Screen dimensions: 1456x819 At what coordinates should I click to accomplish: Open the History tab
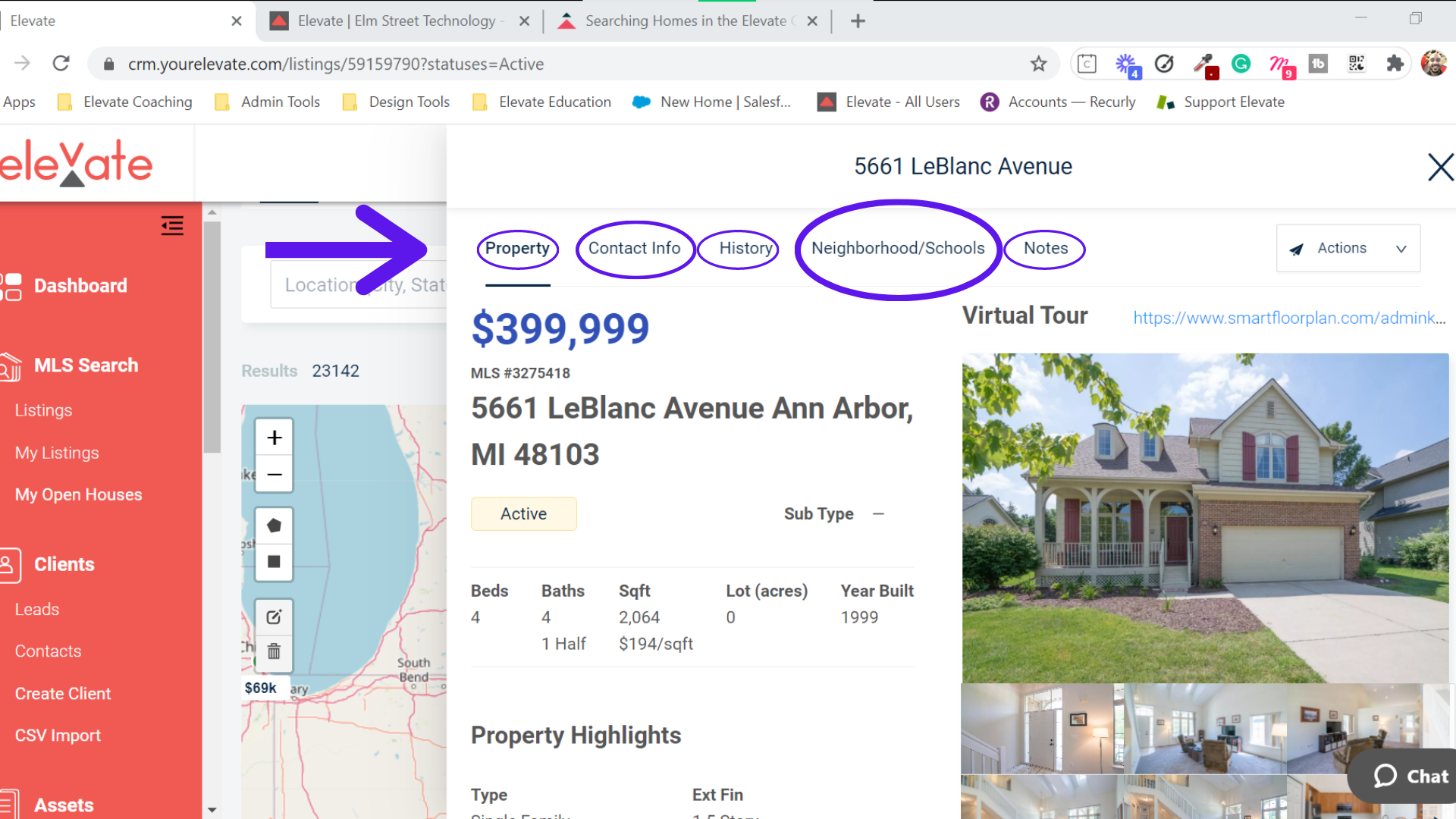point(745,248)
